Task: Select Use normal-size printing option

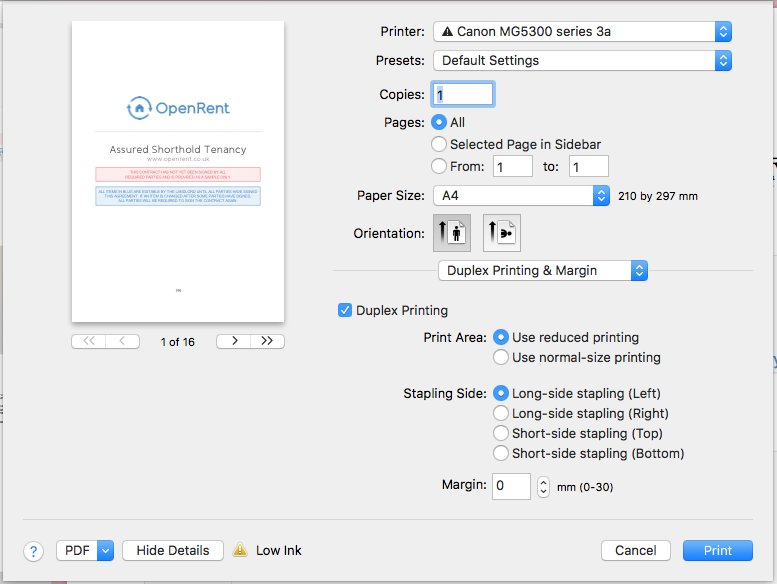Action: 501,357
